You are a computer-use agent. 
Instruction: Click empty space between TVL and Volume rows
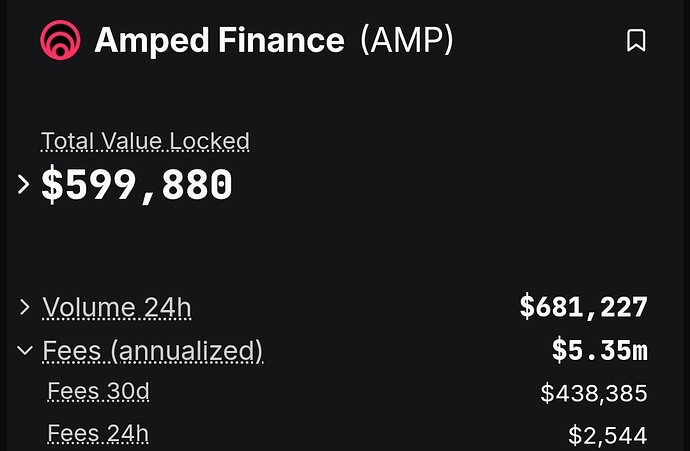[x=343, y=251]
